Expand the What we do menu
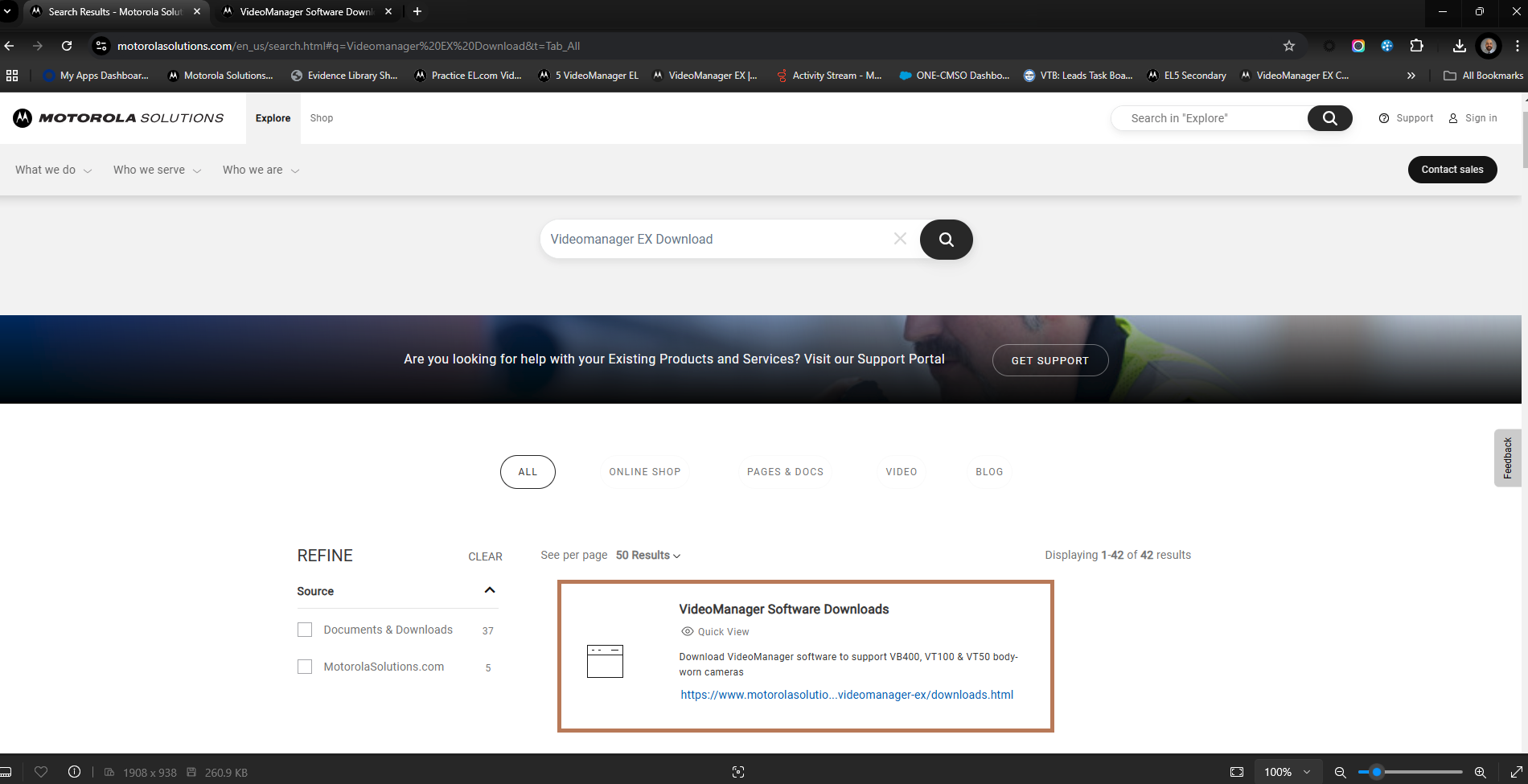The width and height of the screenshot is (1528, 784). pos(53,170)
